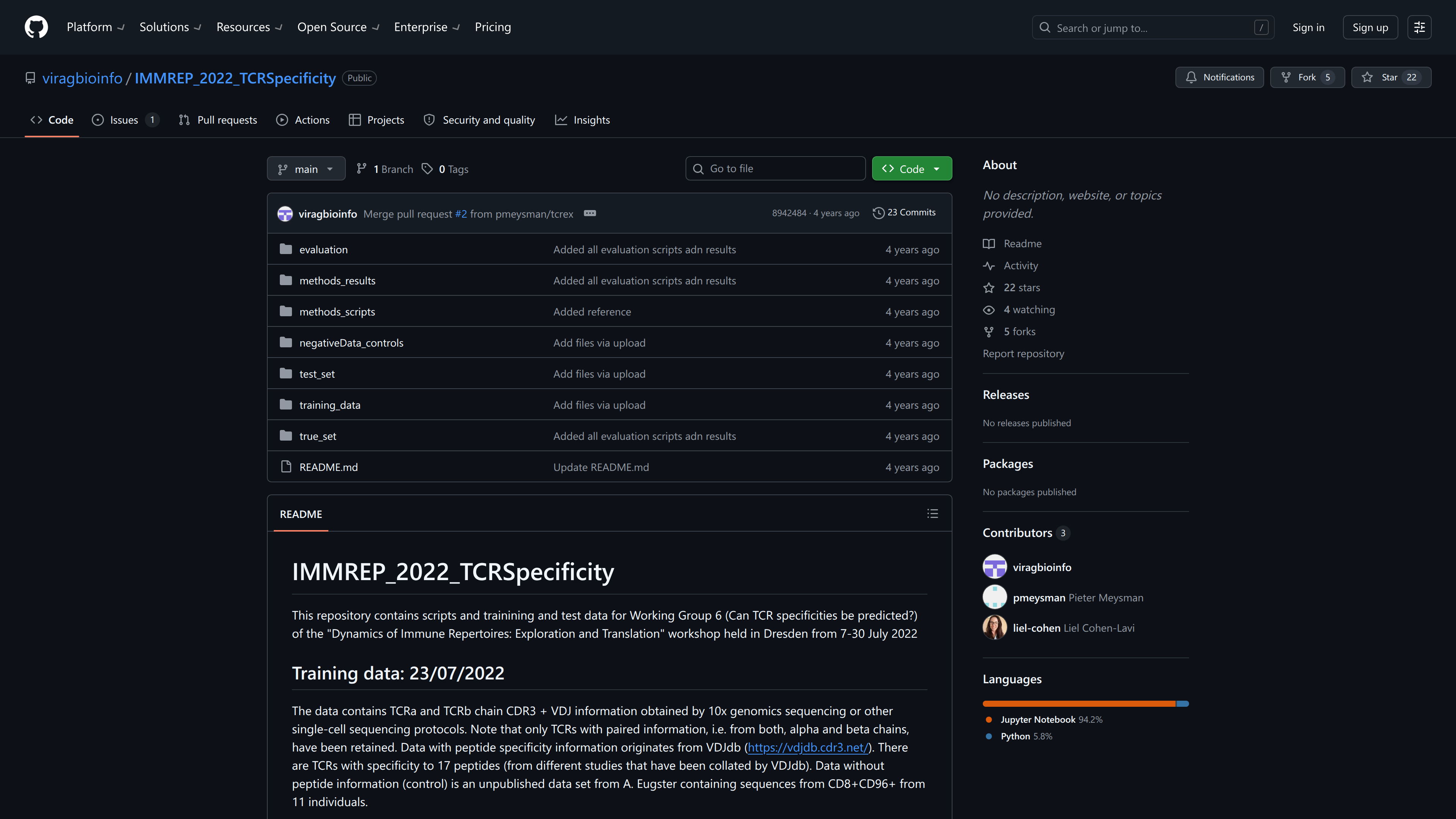Viewport: 1456px width, 819px height.
Task: Open the Security and quality tab
Action: click(479, 120)
